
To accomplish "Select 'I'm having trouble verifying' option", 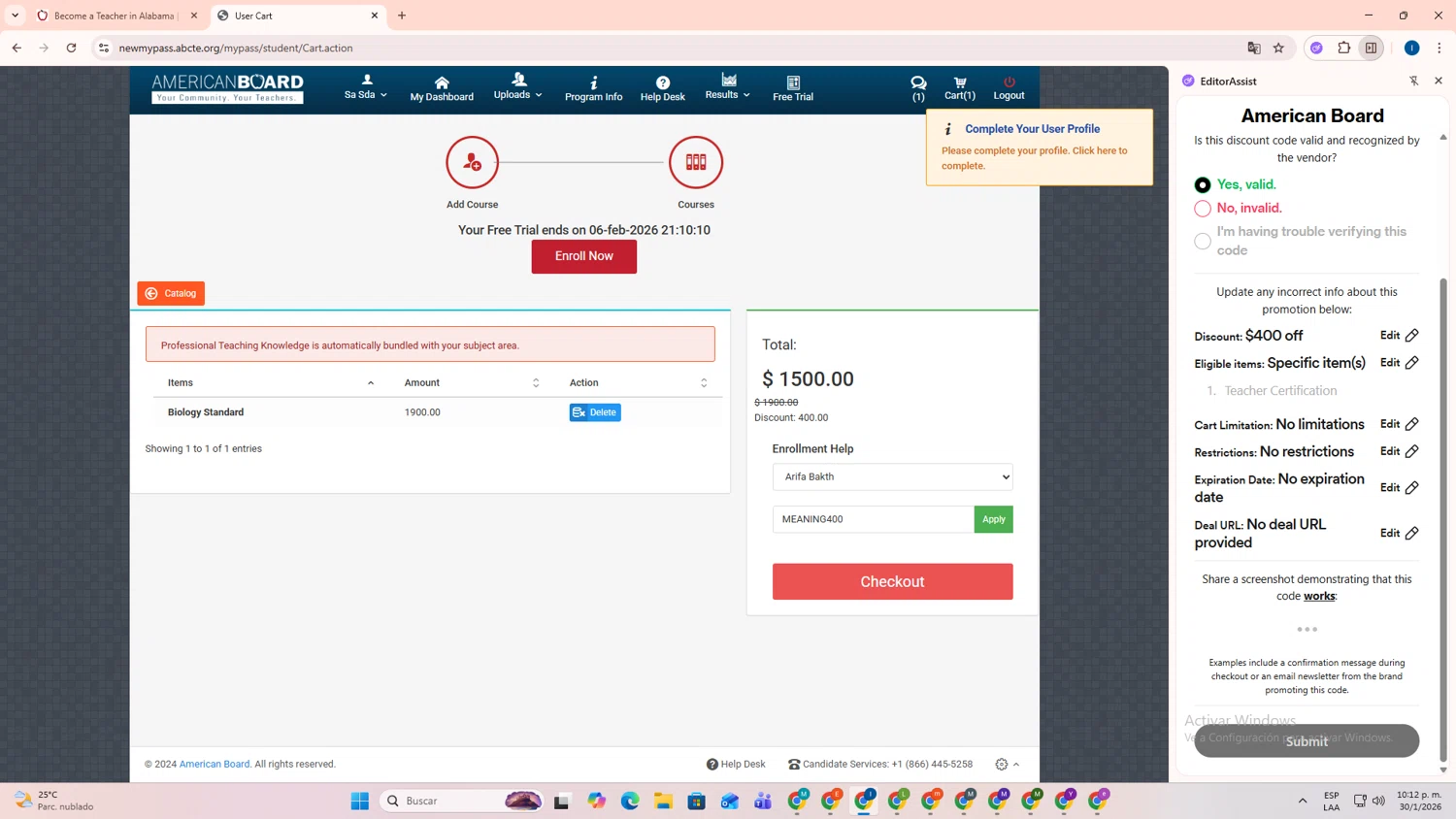I will pos(1203,241).
